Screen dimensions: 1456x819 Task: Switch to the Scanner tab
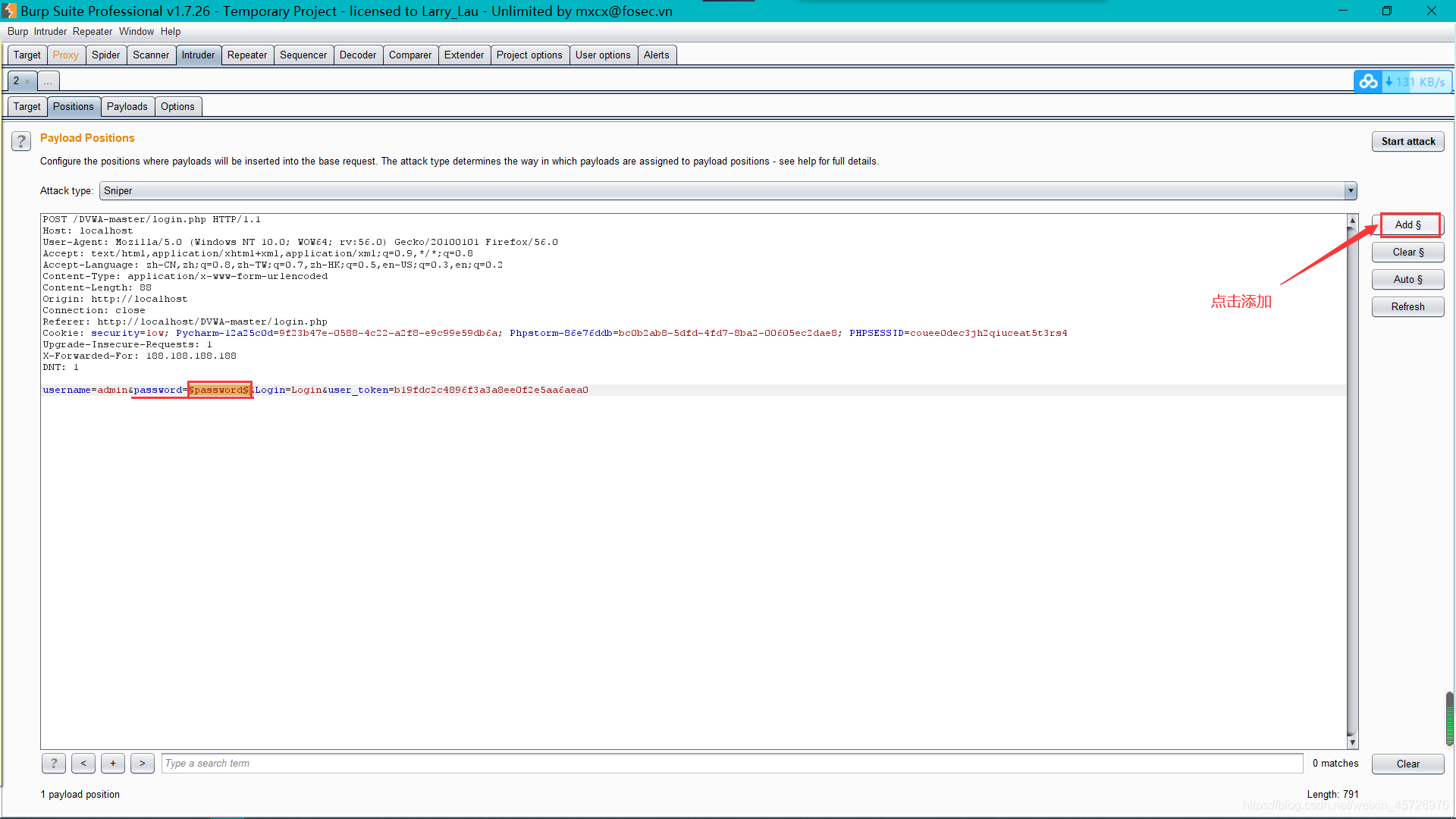151,55
